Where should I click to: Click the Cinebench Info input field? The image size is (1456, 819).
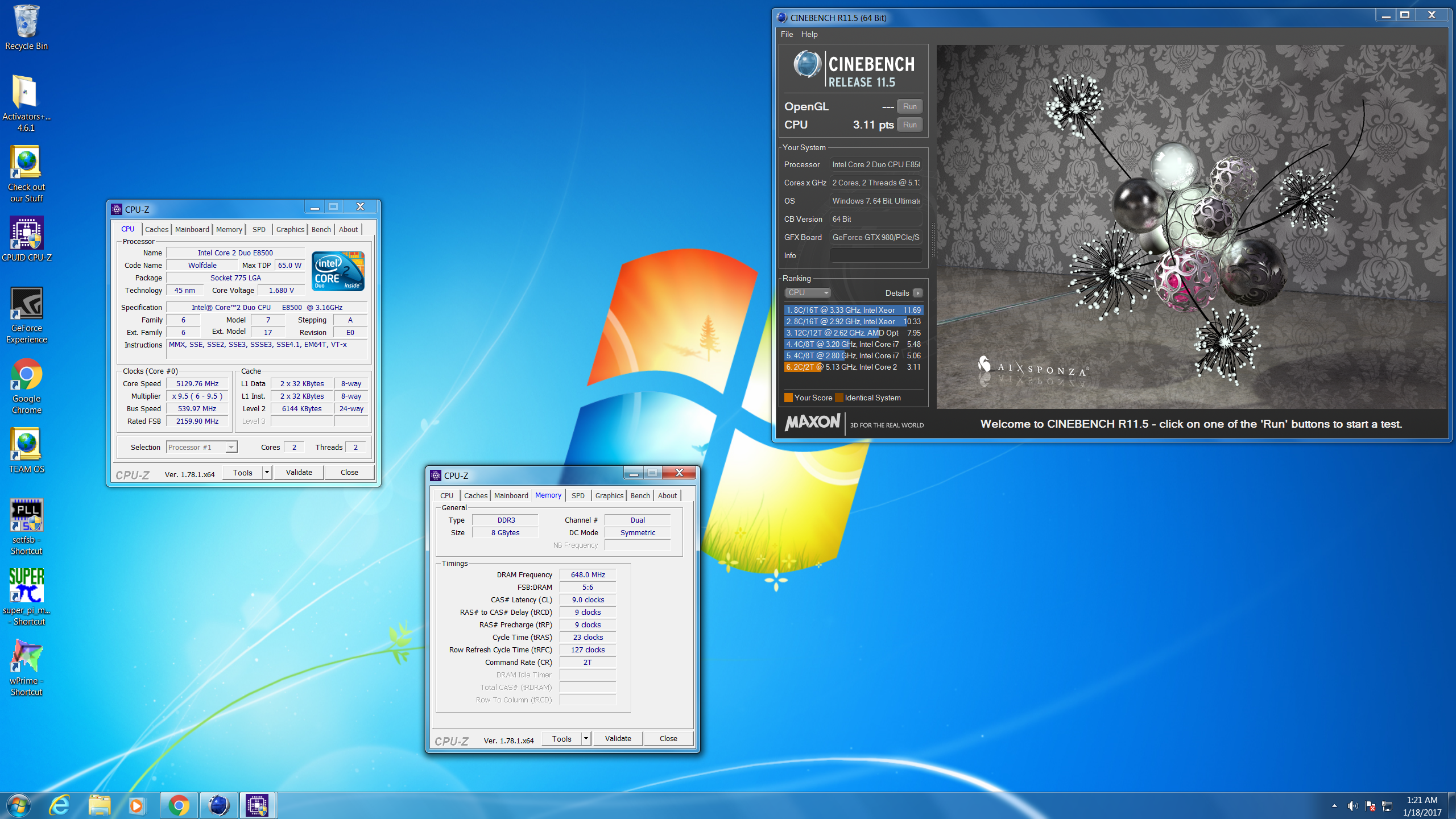point(875,255)
